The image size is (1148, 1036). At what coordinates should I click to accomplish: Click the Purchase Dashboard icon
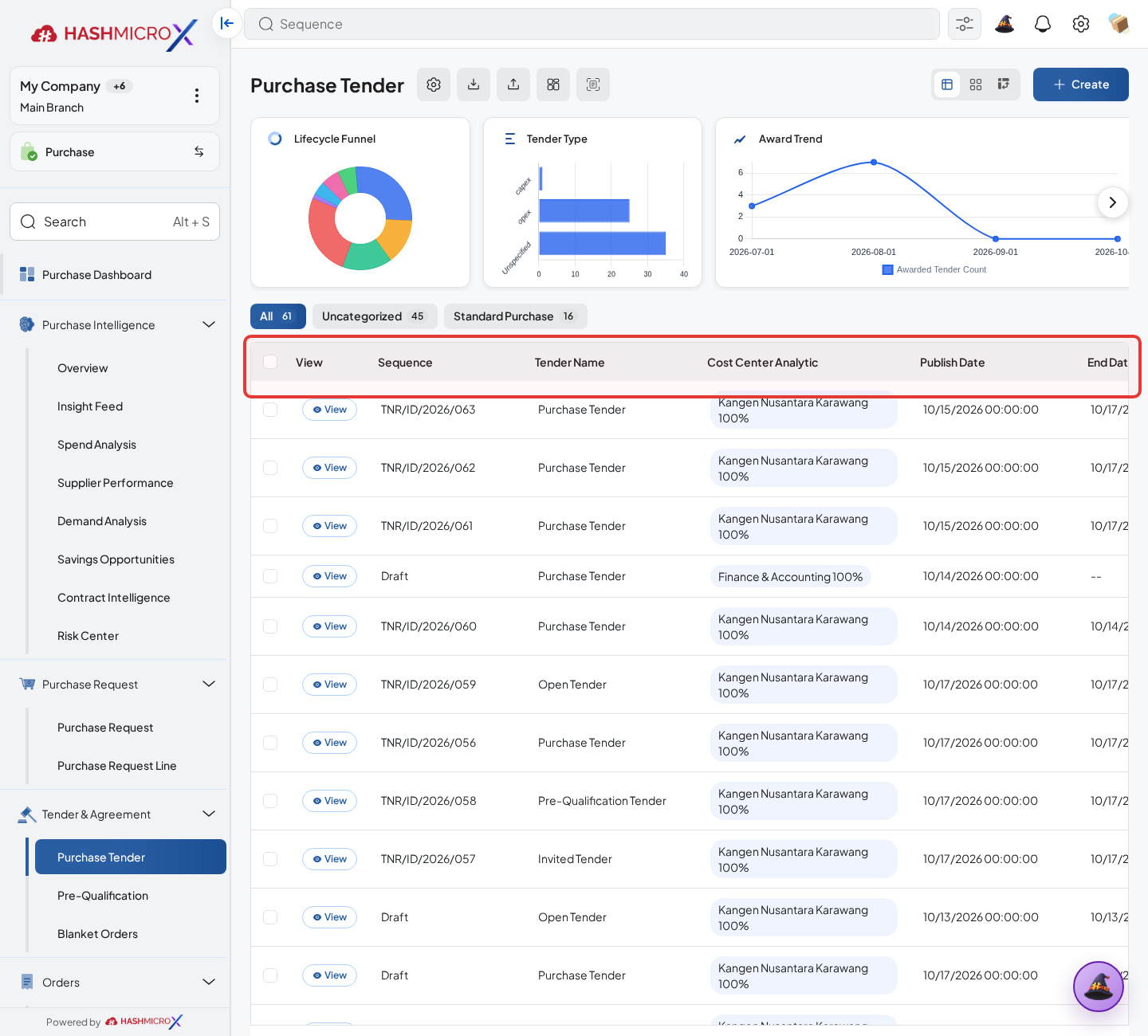pyautogui.click(x=27, y=274)
